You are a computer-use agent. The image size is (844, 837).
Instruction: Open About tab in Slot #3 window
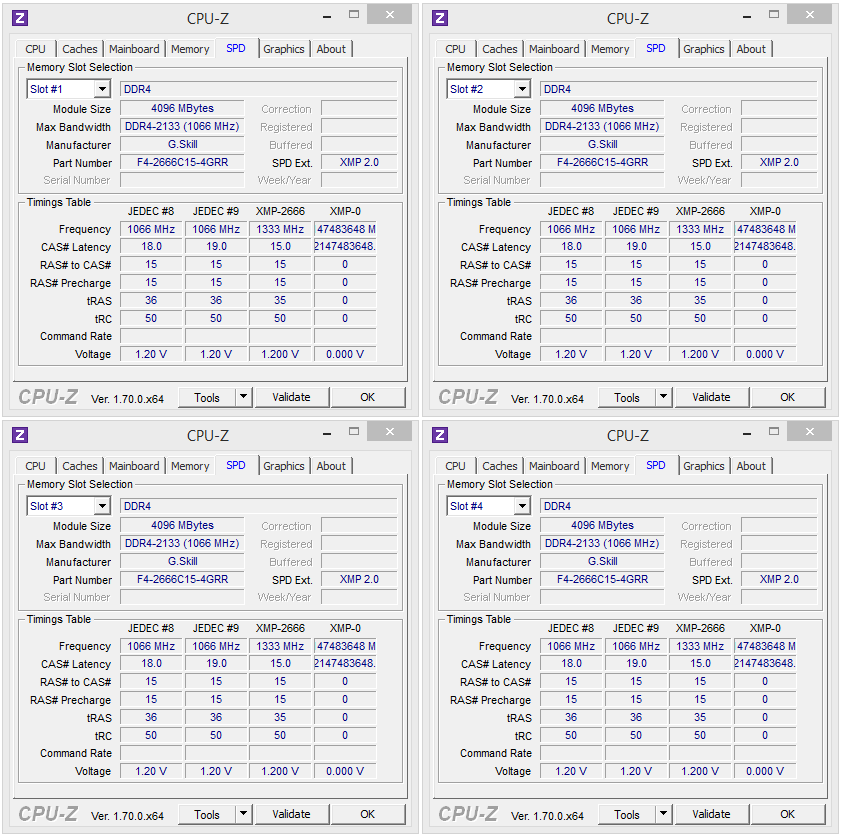pyautogui.click(x=331, y=466)
